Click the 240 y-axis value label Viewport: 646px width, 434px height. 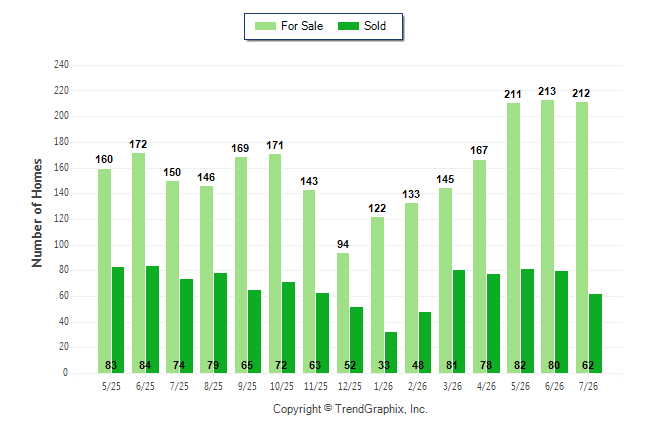[61, 64]
